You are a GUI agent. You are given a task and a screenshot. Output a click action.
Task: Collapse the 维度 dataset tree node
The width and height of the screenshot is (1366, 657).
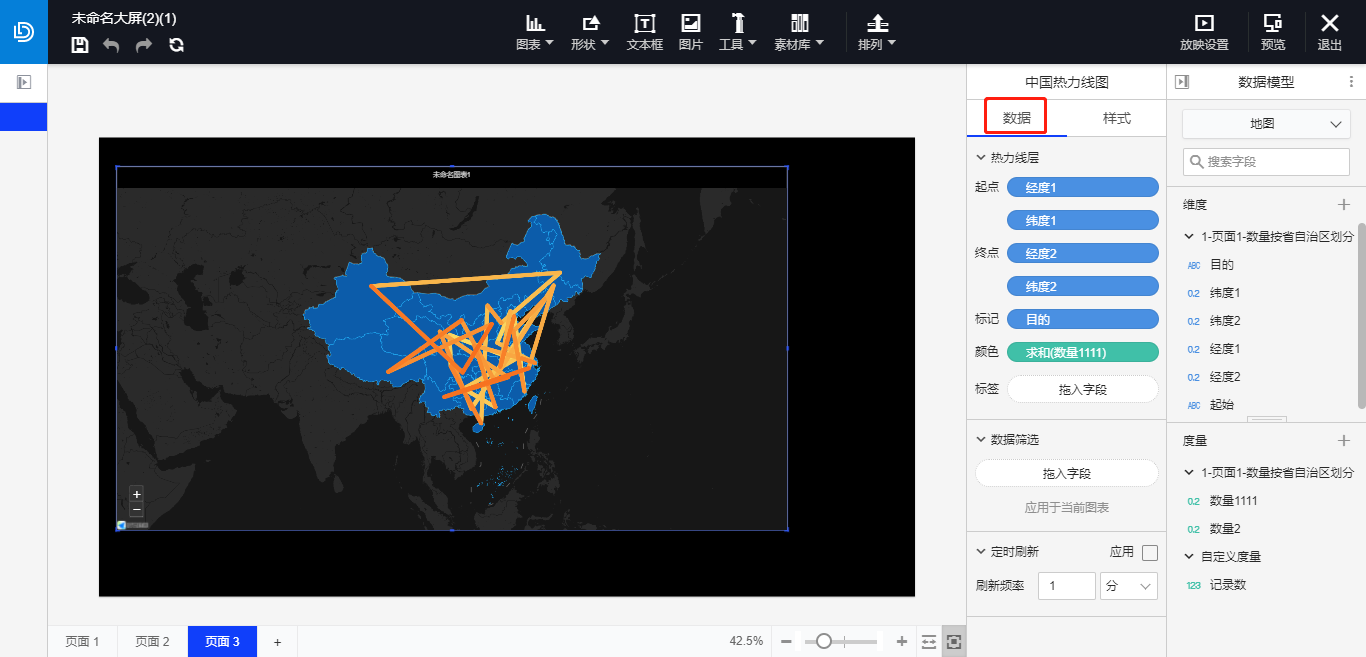tap(1189, 237)
